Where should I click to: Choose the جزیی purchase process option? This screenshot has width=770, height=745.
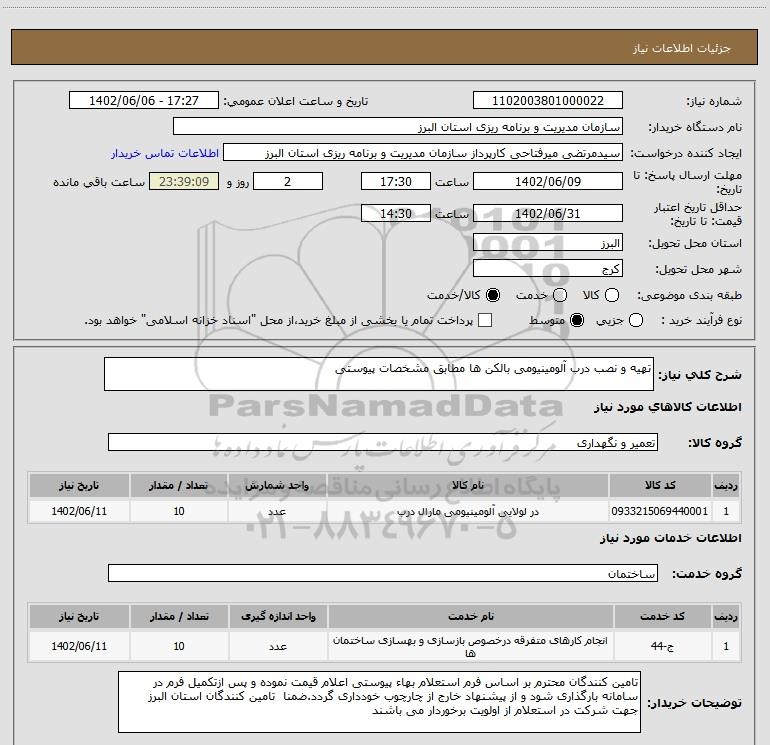coord(636,321)
